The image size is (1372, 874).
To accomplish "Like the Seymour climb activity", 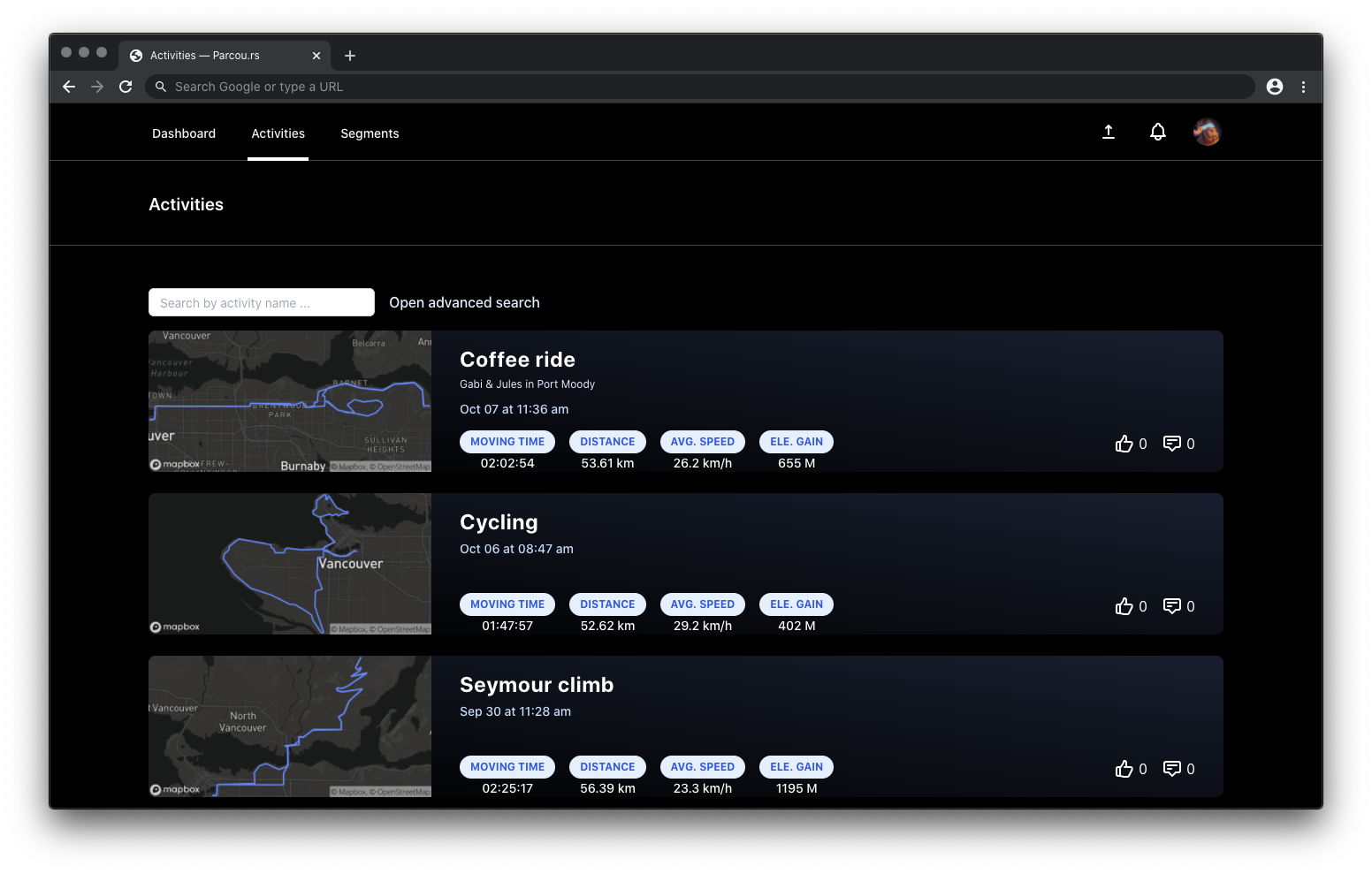I will [x=1124, y=769].
